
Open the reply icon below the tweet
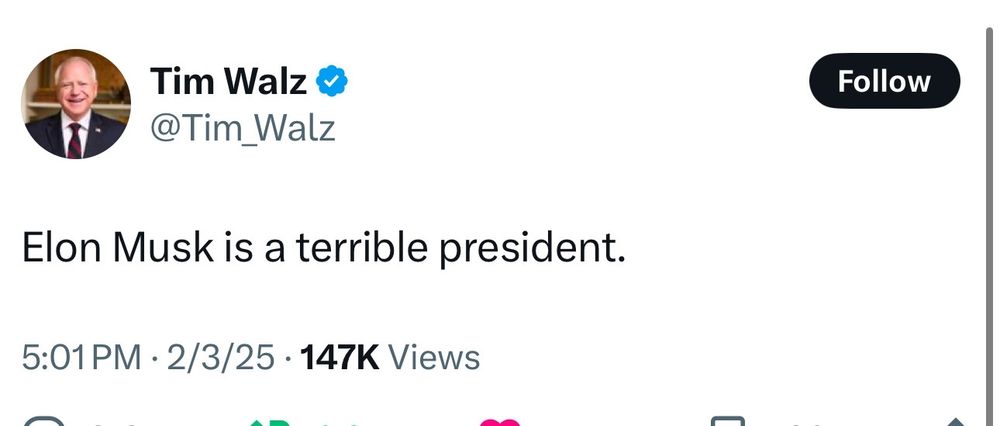40,421
